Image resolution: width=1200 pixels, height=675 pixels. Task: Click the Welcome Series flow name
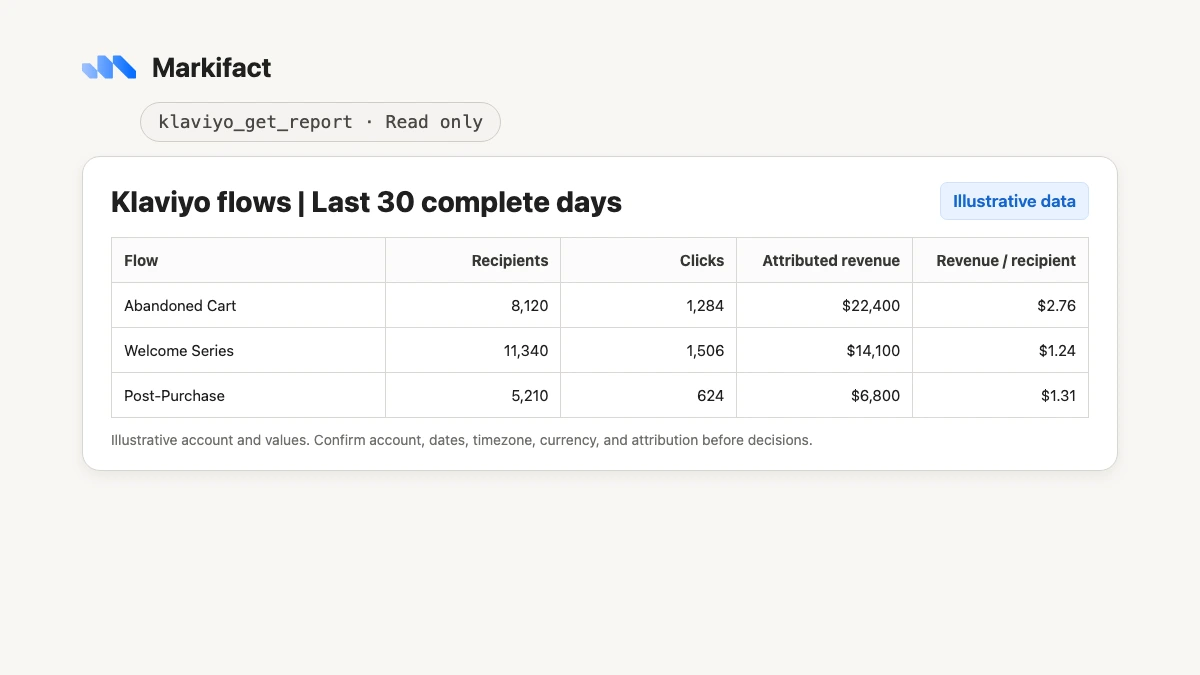pos(179,351)
